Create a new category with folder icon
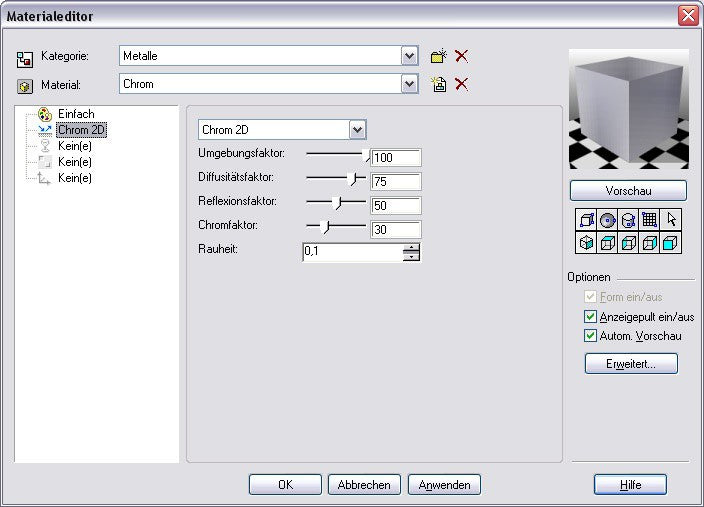This screenshot has height=507, width=704. pos(438,56)
